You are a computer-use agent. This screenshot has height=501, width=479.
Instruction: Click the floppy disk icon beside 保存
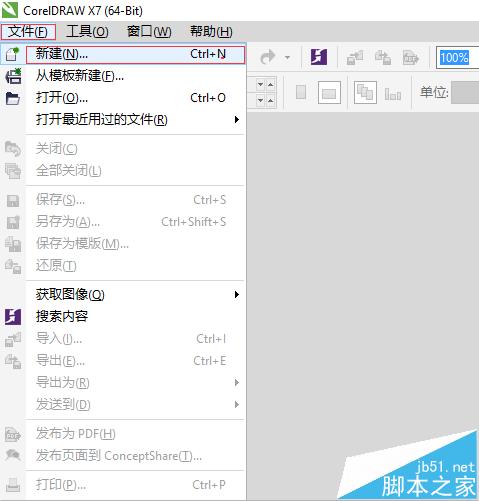tap(13, 201)
